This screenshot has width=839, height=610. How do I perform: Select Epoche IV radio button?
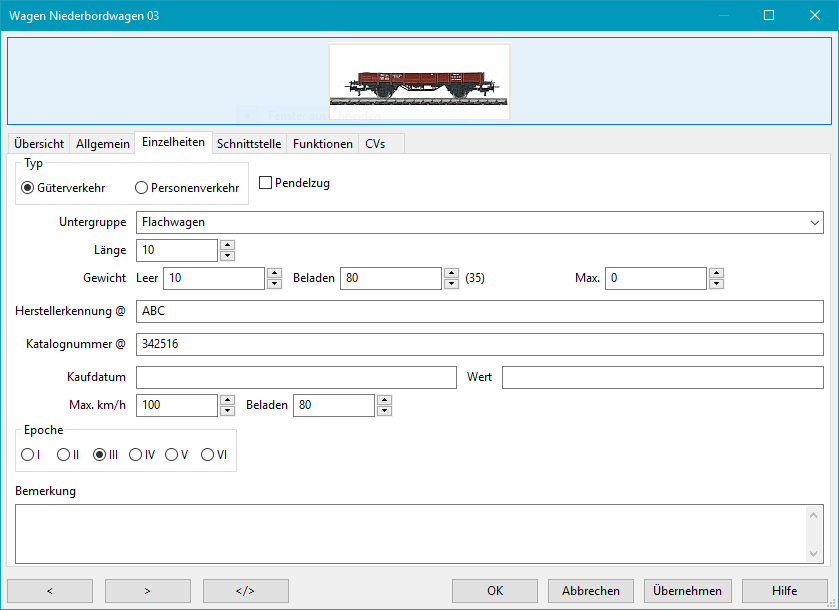pyautogui.click(x=135, y=455)
